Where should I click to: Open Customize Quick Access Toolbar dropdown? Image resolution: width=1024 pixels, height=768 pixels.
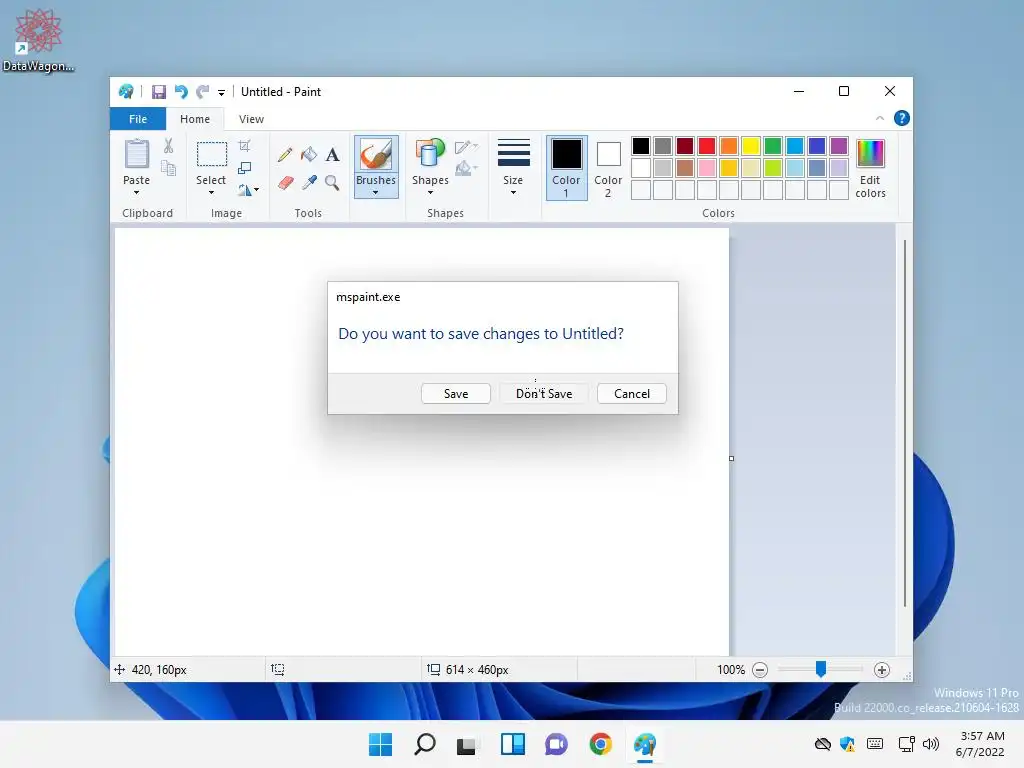pyautogui.click(x=221, y=93)
